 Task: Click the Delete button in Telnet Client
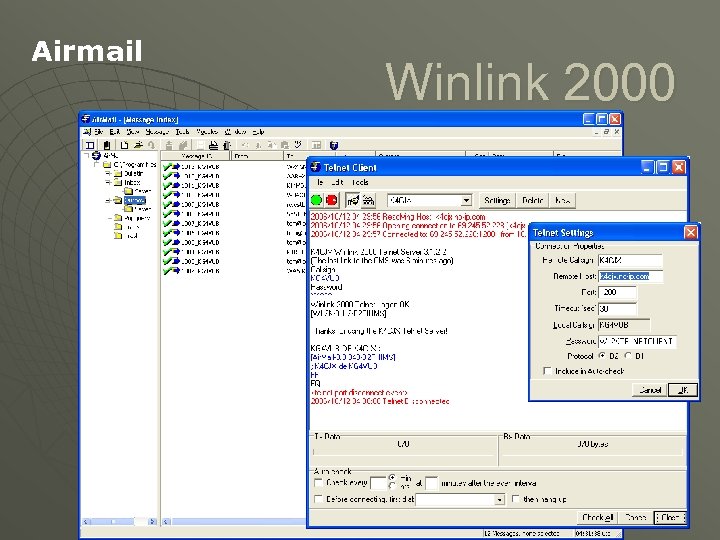(x=533, y=201)
